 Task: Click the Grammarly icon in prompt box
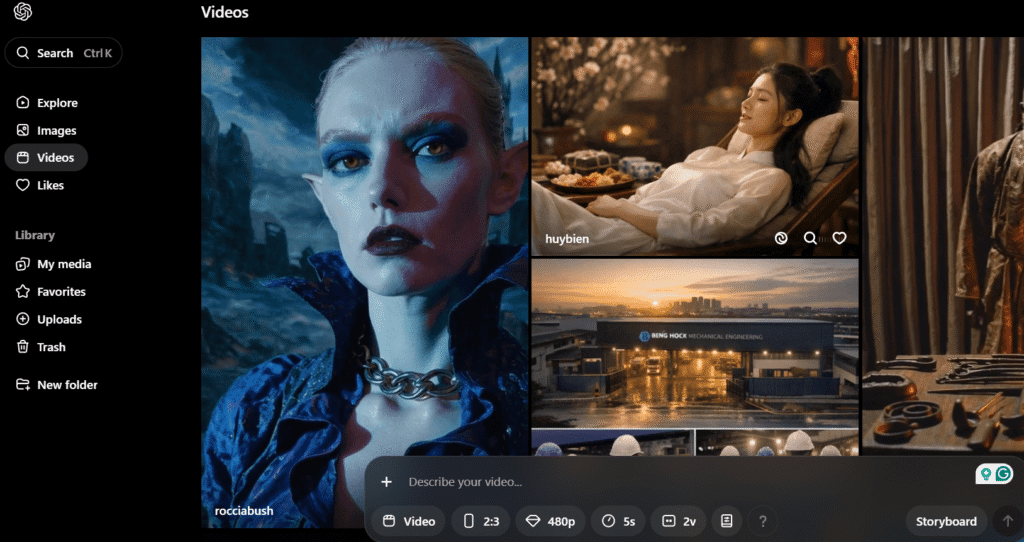1003,474
